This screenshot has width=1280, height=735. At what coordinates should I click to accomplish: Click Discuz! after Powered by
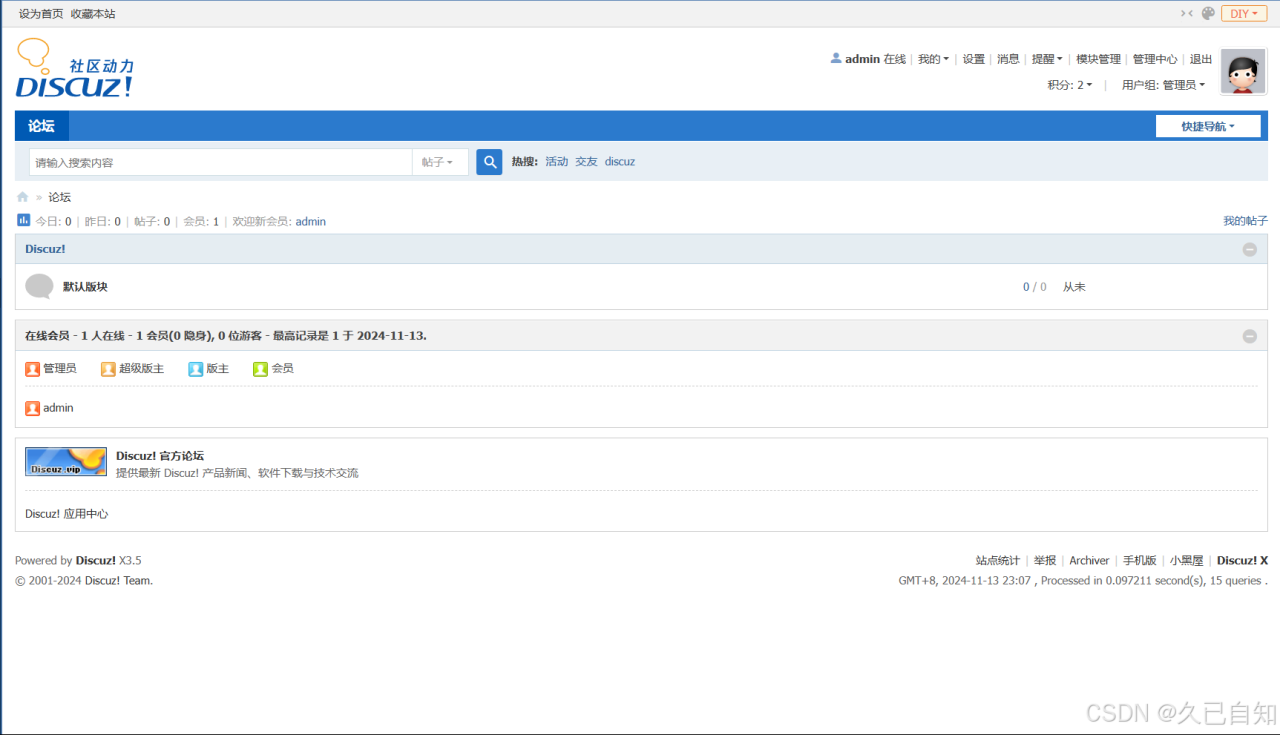click(96, 561)
